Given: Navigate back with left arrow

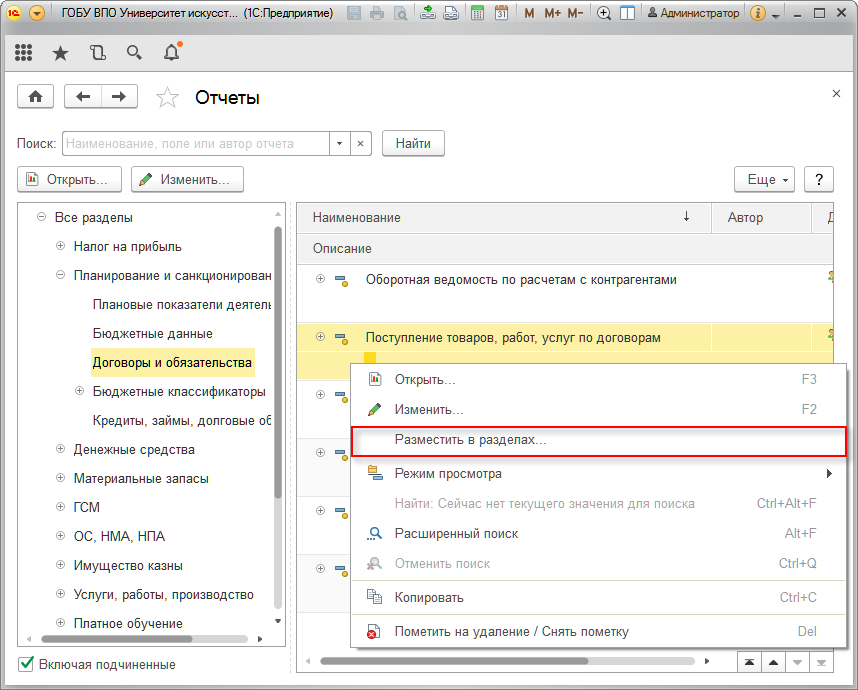Looking at the screenshot, I should click(83, 97).
